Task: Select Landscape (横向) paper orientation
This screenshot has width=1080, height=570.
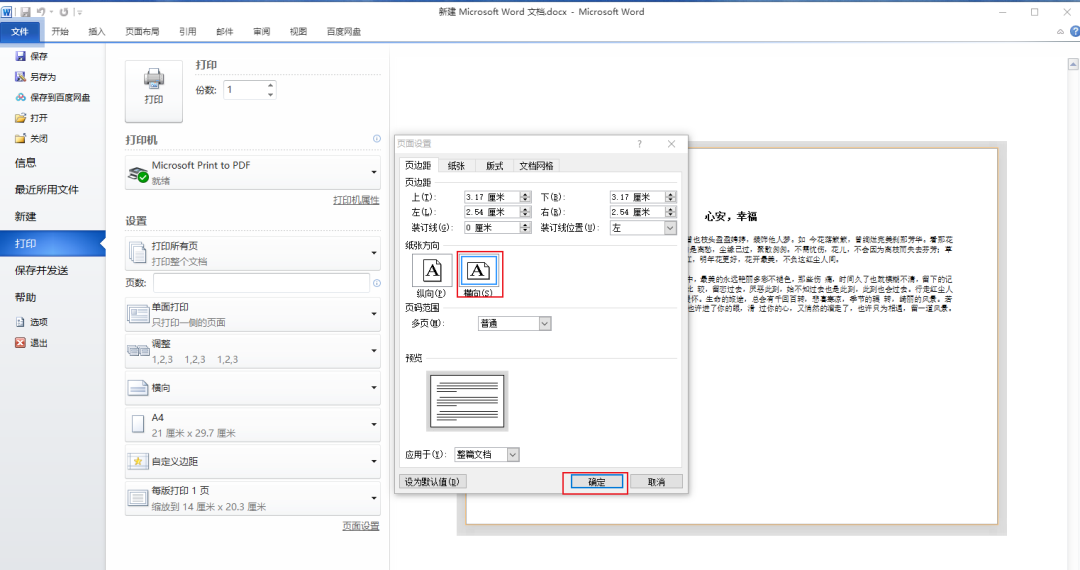Action: (480, 271)
